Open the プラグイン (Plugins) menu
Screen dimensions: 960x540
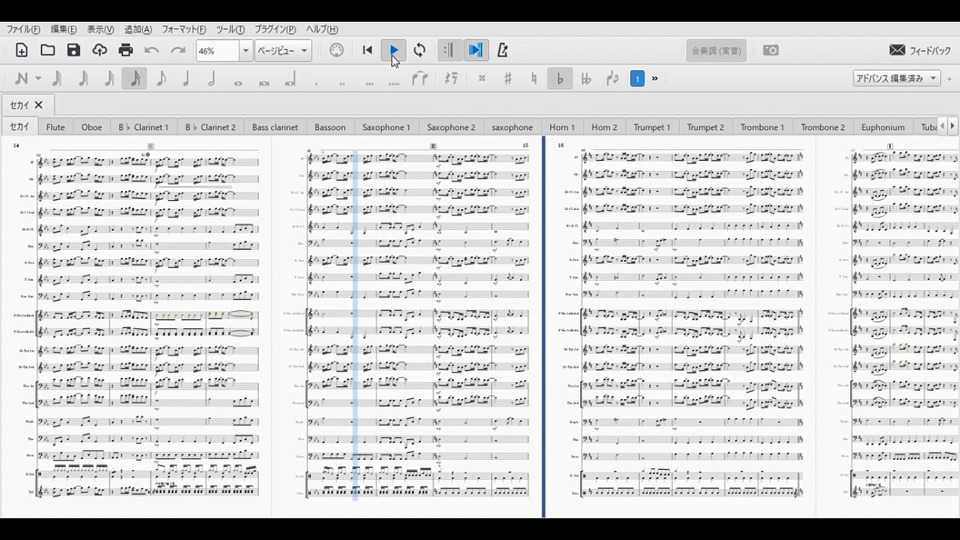pyautogui.click(x=276, y=29)
